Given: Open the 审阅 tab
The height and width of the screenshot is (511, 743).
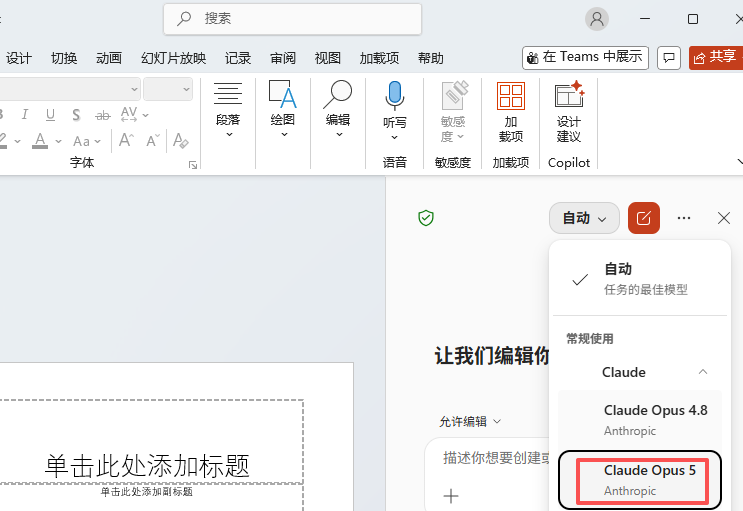Looking at the screenshot, I should point(283,58).
